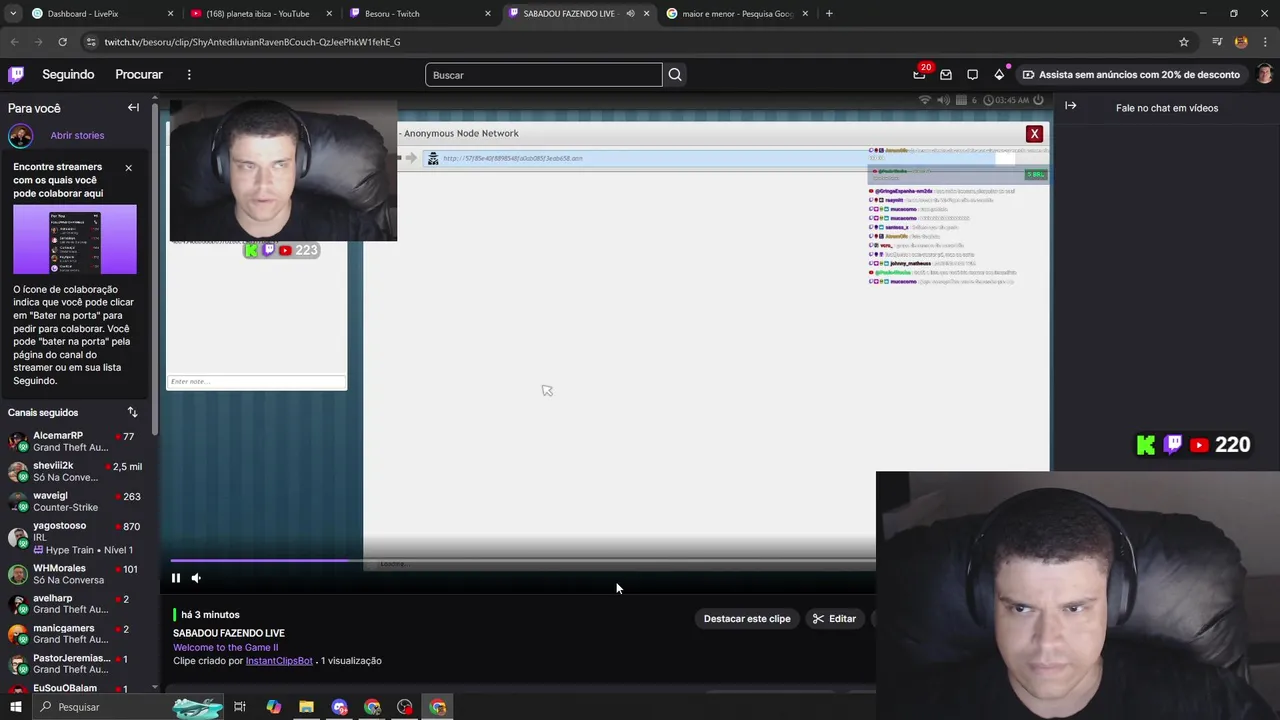Image resolution: width=1280 pixels, height=720 pixels.
Task: Open manicgamers followed channel
Action: [x=78, y=634]
